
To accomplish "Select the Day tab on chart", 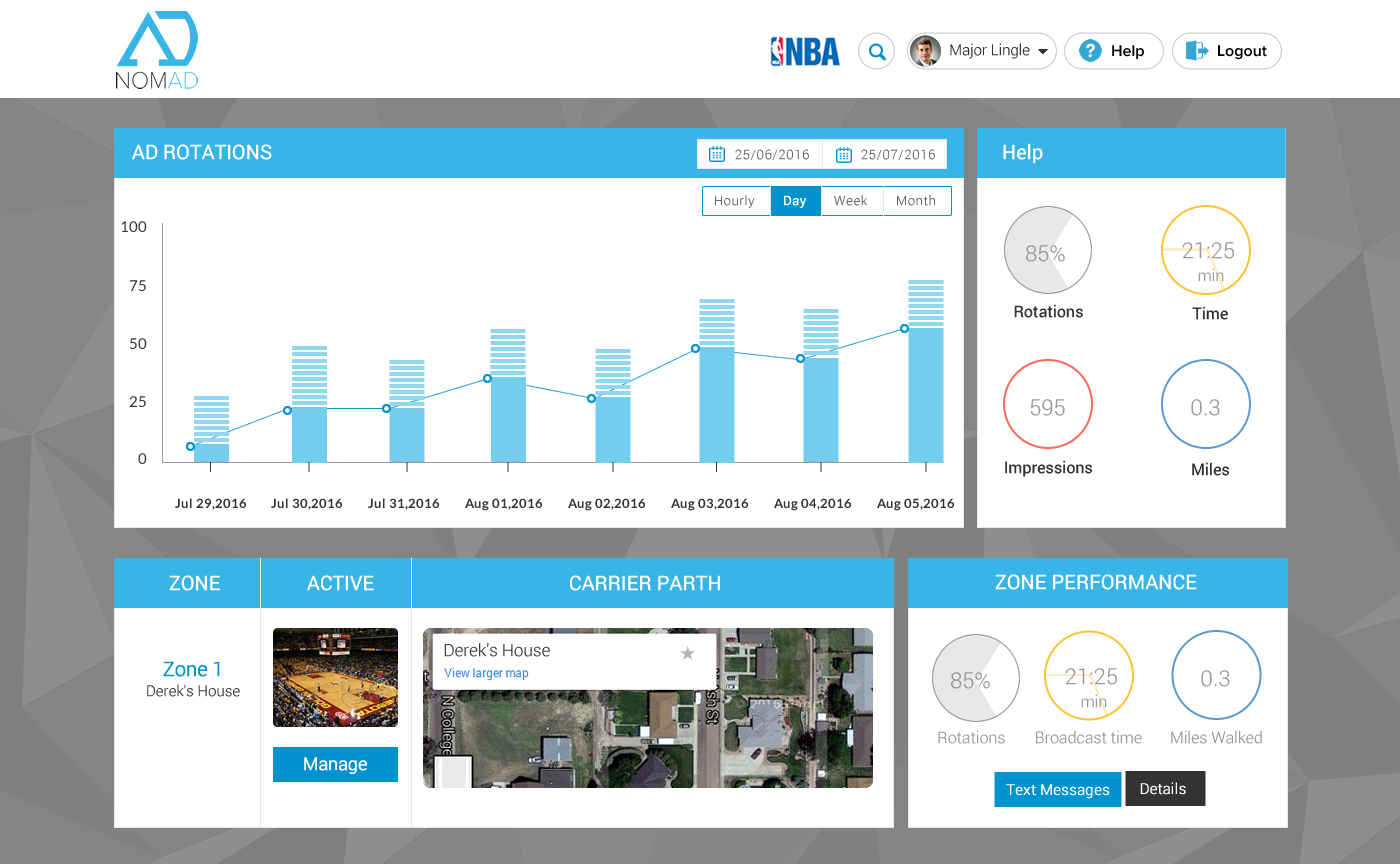I will (x=795, y=201).
